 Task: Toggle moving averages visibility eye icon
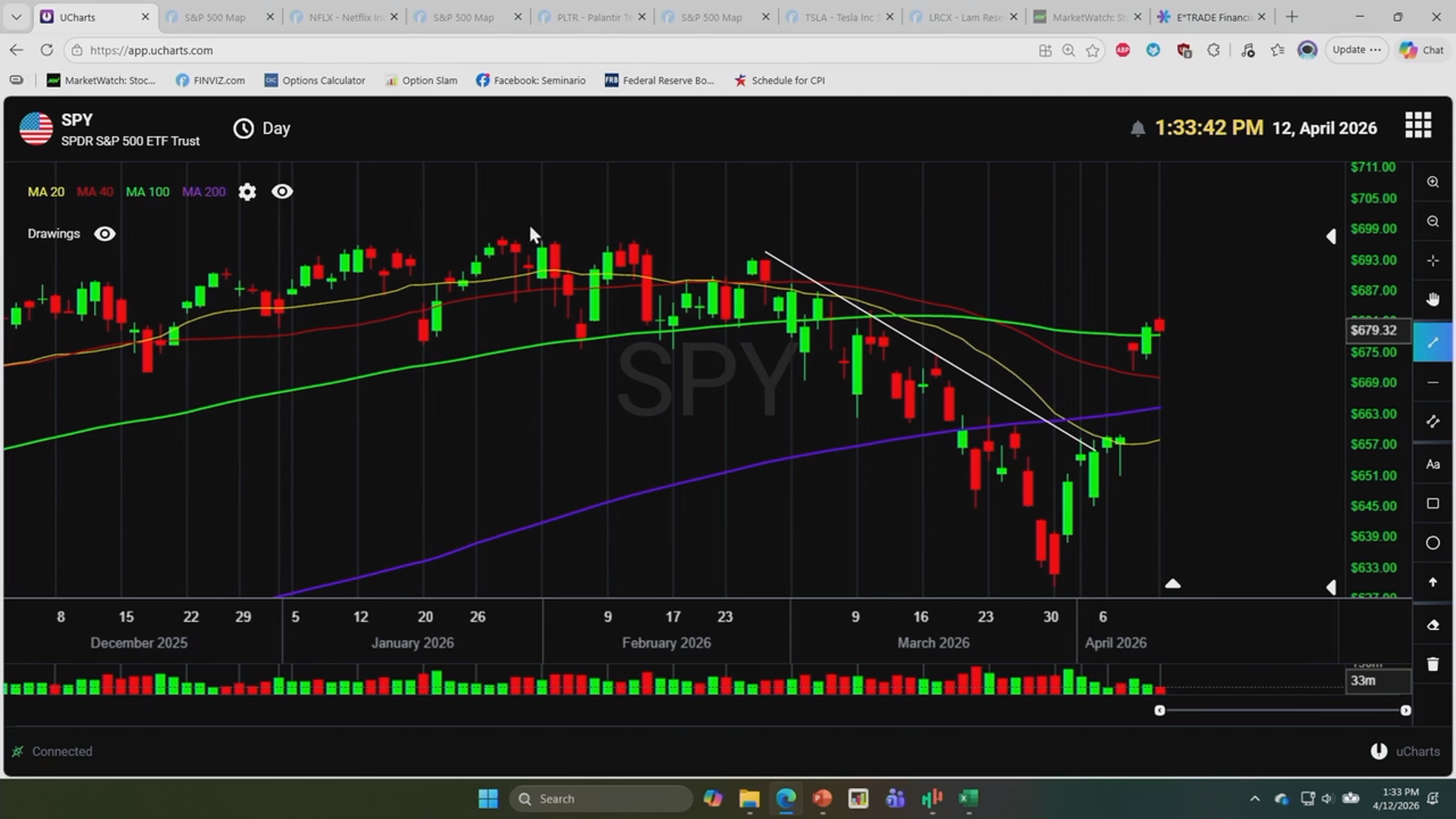tap(282, 192)
